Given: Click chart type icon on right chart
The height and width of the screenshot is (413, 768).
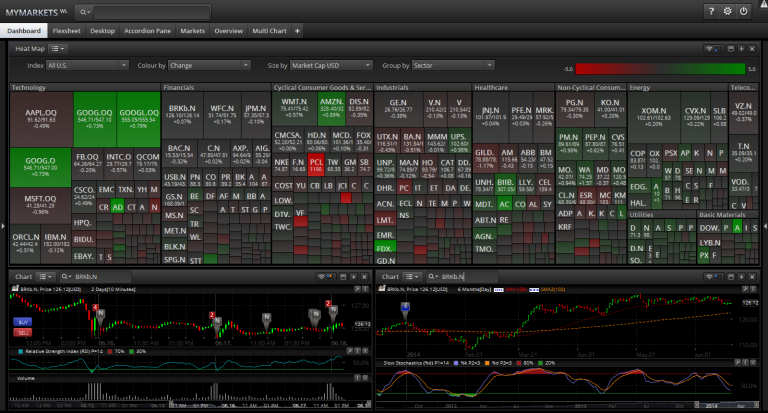Looking at the screenshot, I should [x=382, y=289].
